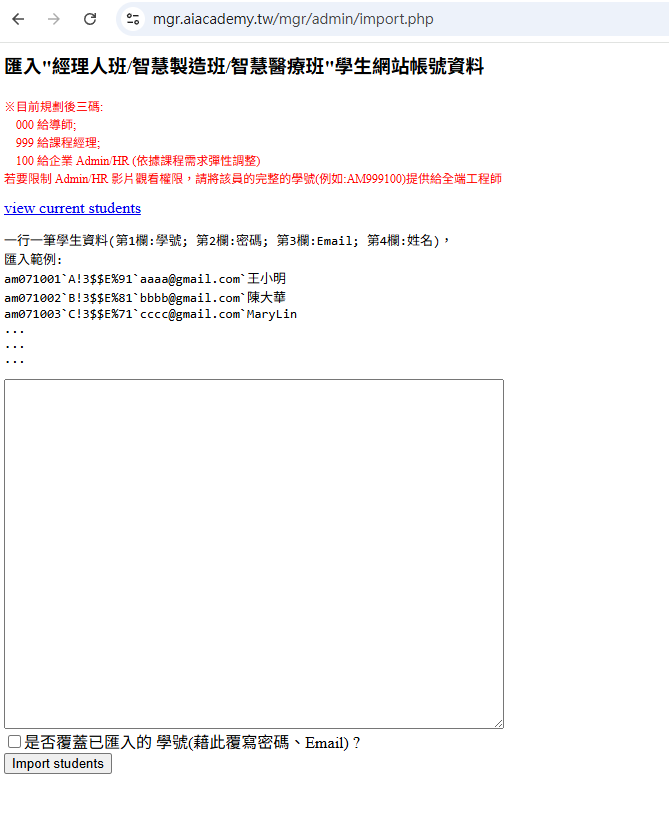The image size is (669, 829).
Task: Click inside the large student data textarea
Action: pyautogui.click(x=253, y=553)
